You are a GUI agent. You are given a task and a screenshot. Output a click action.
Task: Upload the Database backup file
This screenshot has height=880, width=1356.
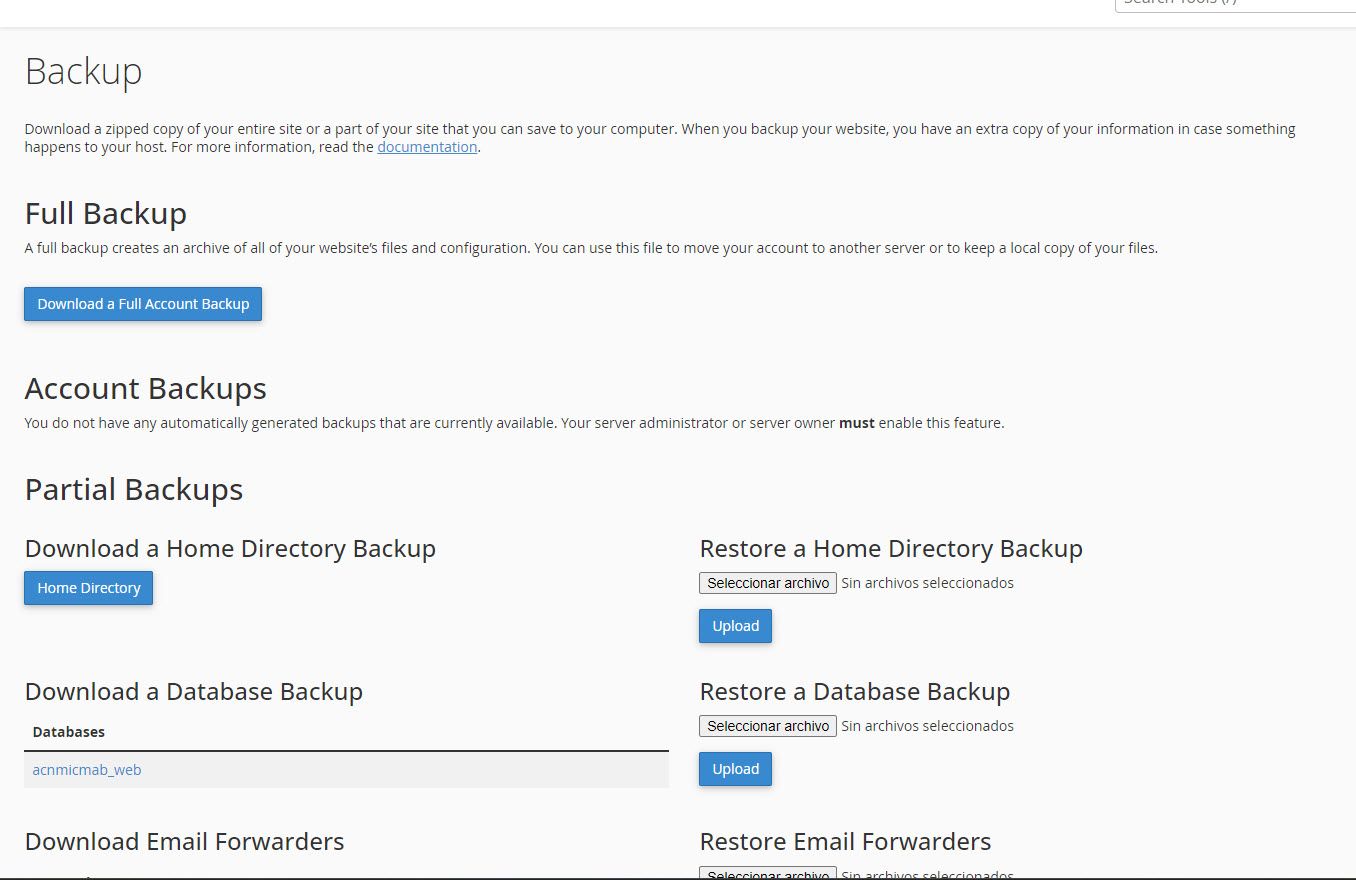(735, 769)
